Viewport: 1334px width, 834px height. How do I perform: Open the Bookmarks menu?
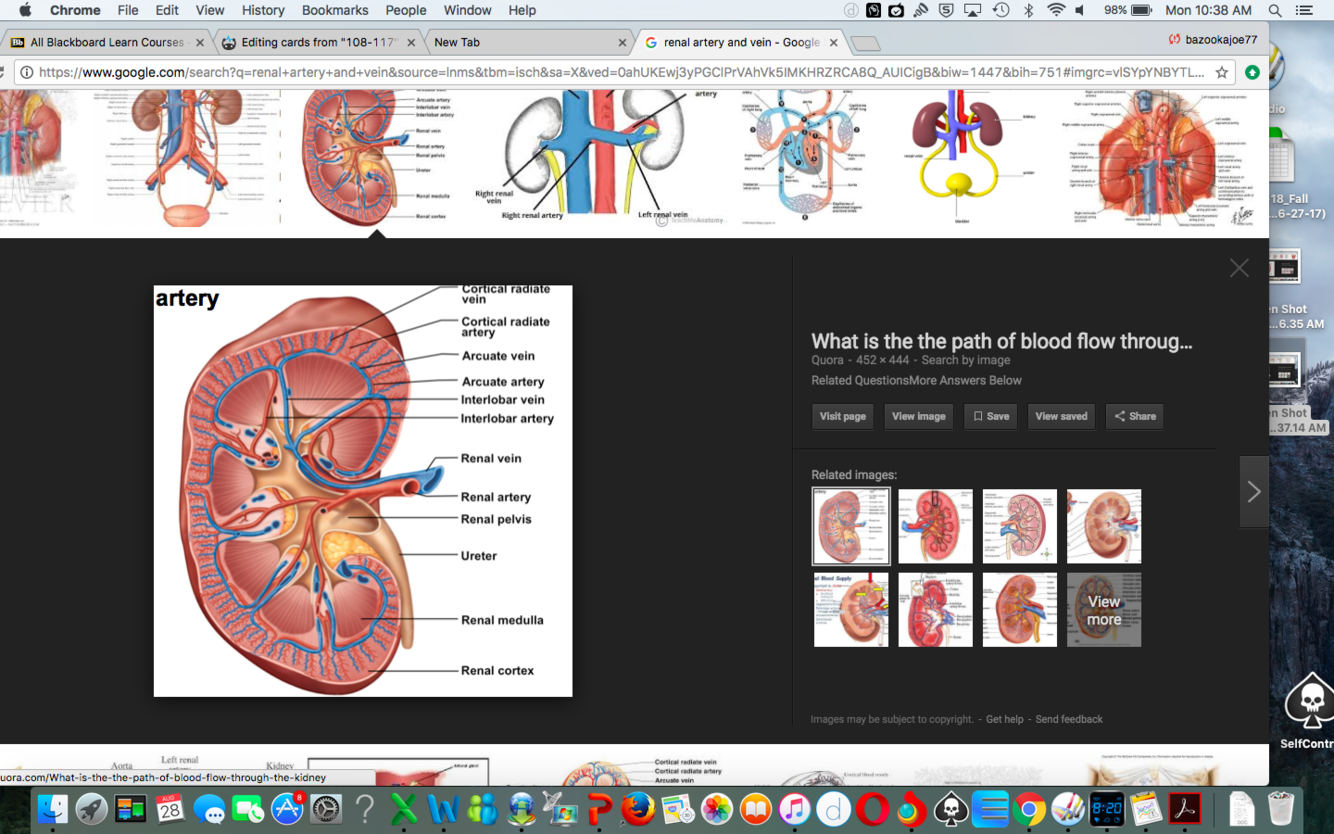pyautogui.click(x=335, y=10)
